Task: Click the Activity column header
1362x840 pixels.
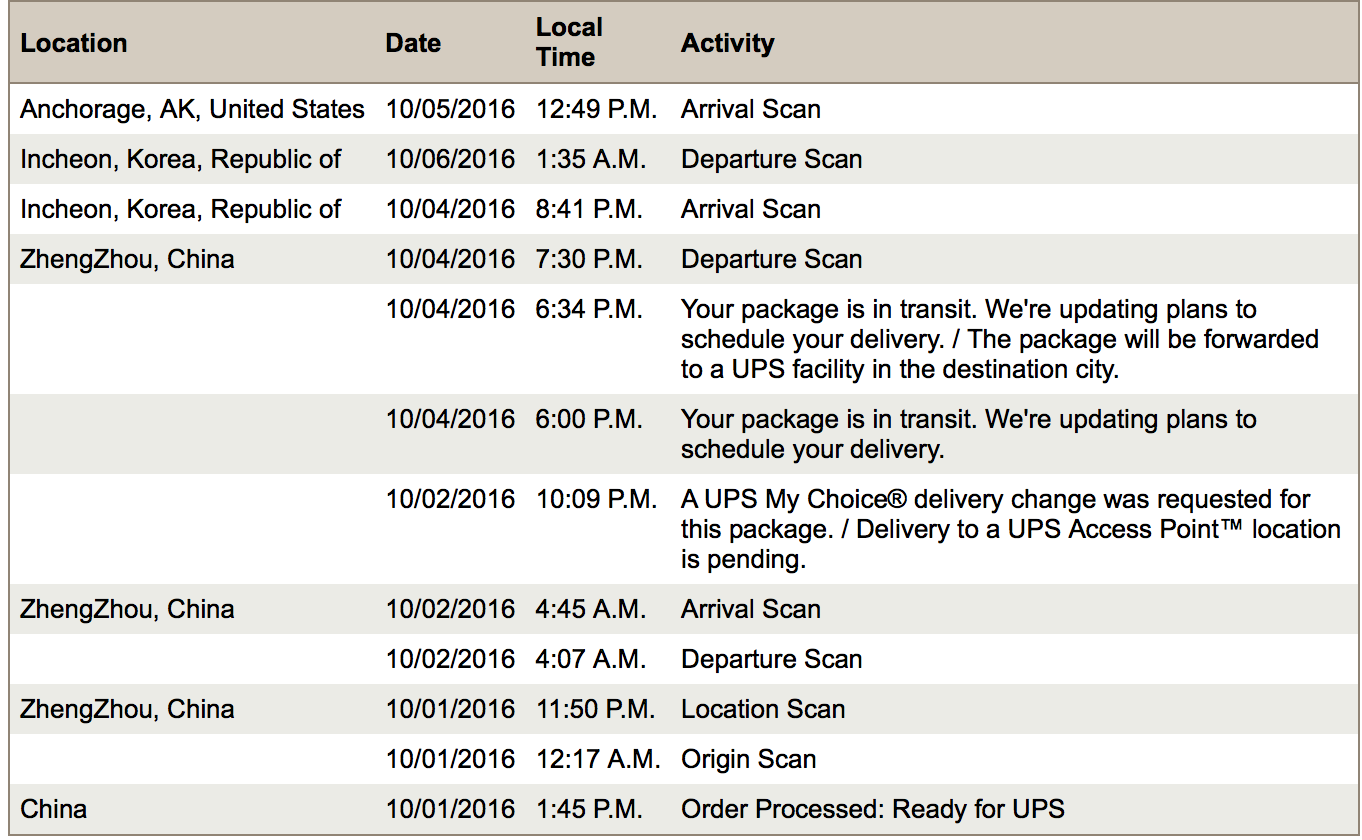Action: [727, 43]
